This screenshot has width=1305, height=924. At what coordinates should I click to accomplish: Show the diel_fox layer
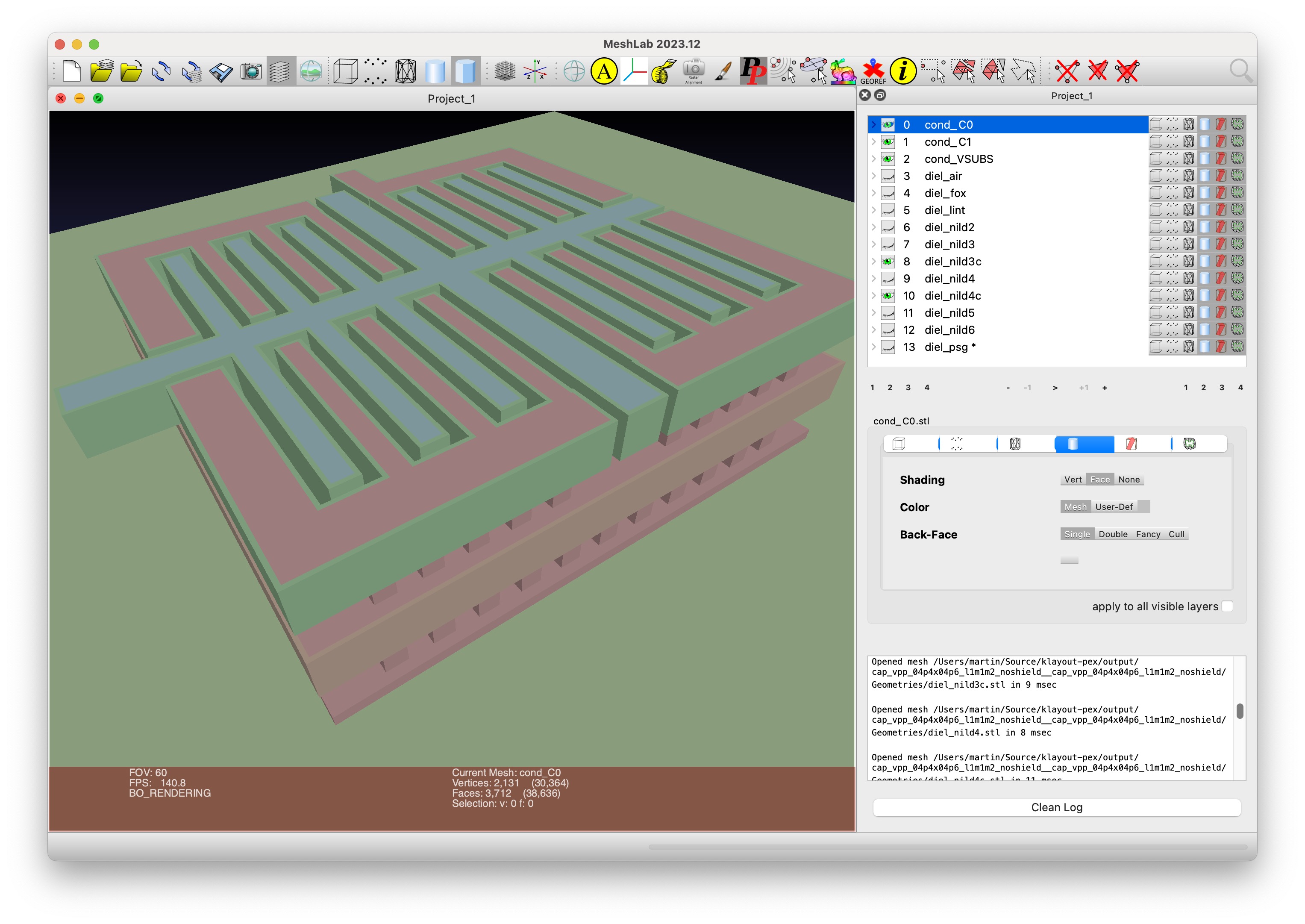(888, 193)
